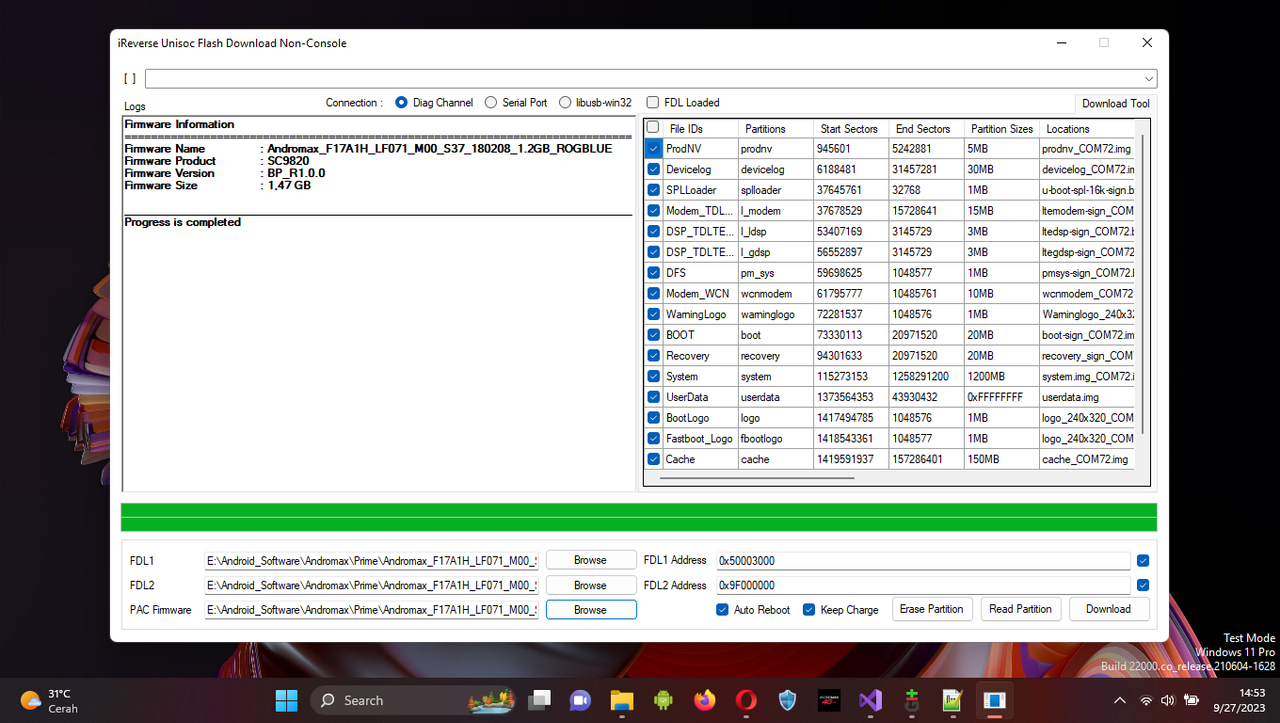Viewport: 1280px width, 723px height.
Task: Click the Erase Partition button
Action: 931,609
